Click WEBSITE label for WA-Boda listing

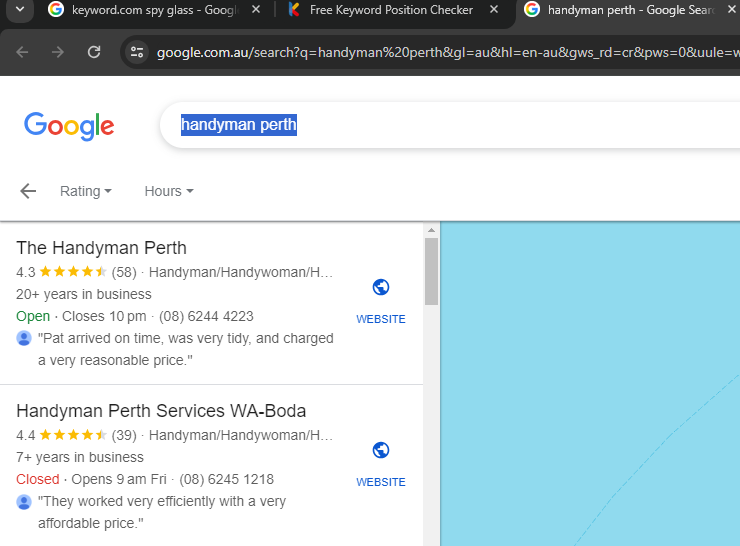click(381, 482)
